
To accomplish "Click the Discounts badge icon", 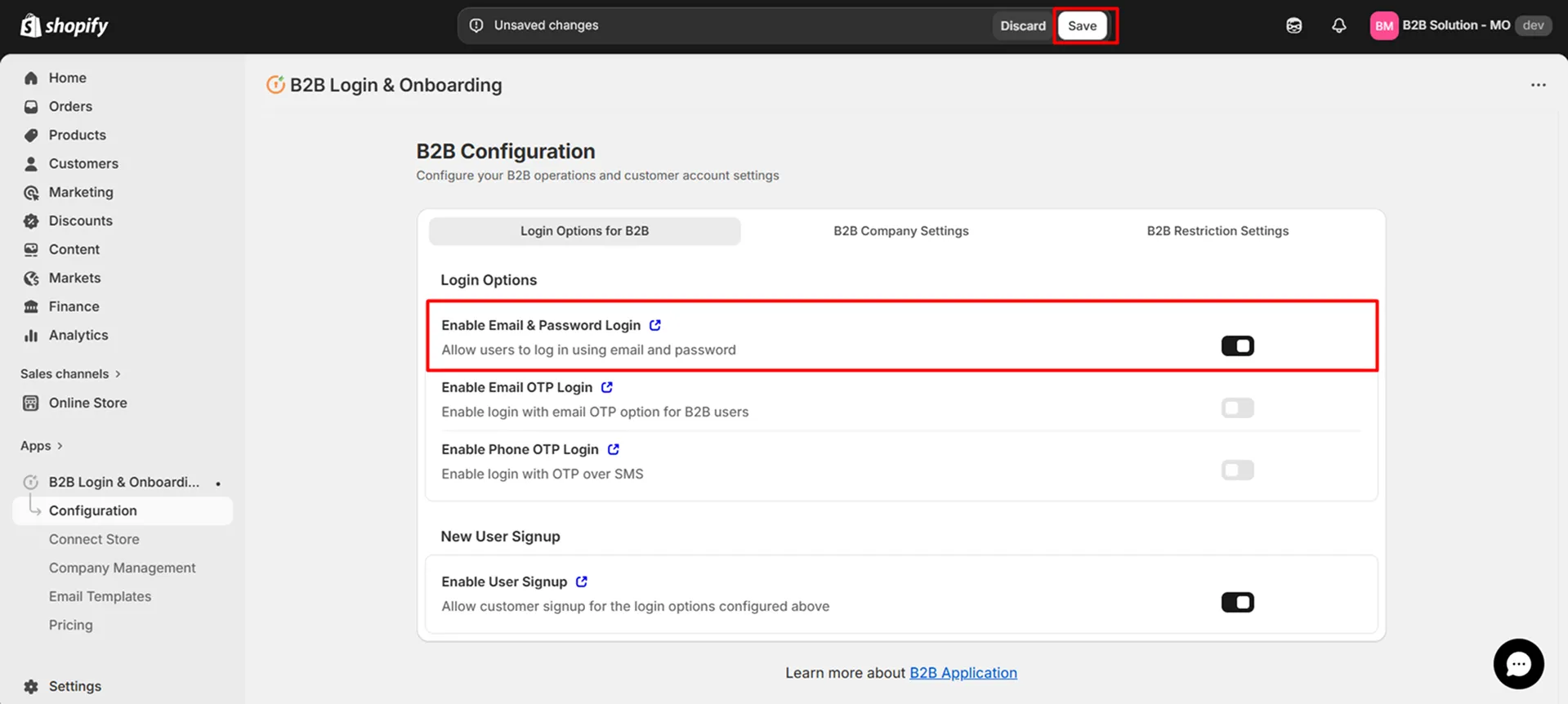I will pyautogui.click(x=31, y=221).
